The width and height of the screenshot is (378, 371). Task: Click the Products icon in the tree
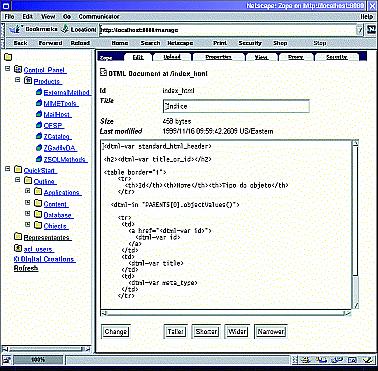coord(28,81)
